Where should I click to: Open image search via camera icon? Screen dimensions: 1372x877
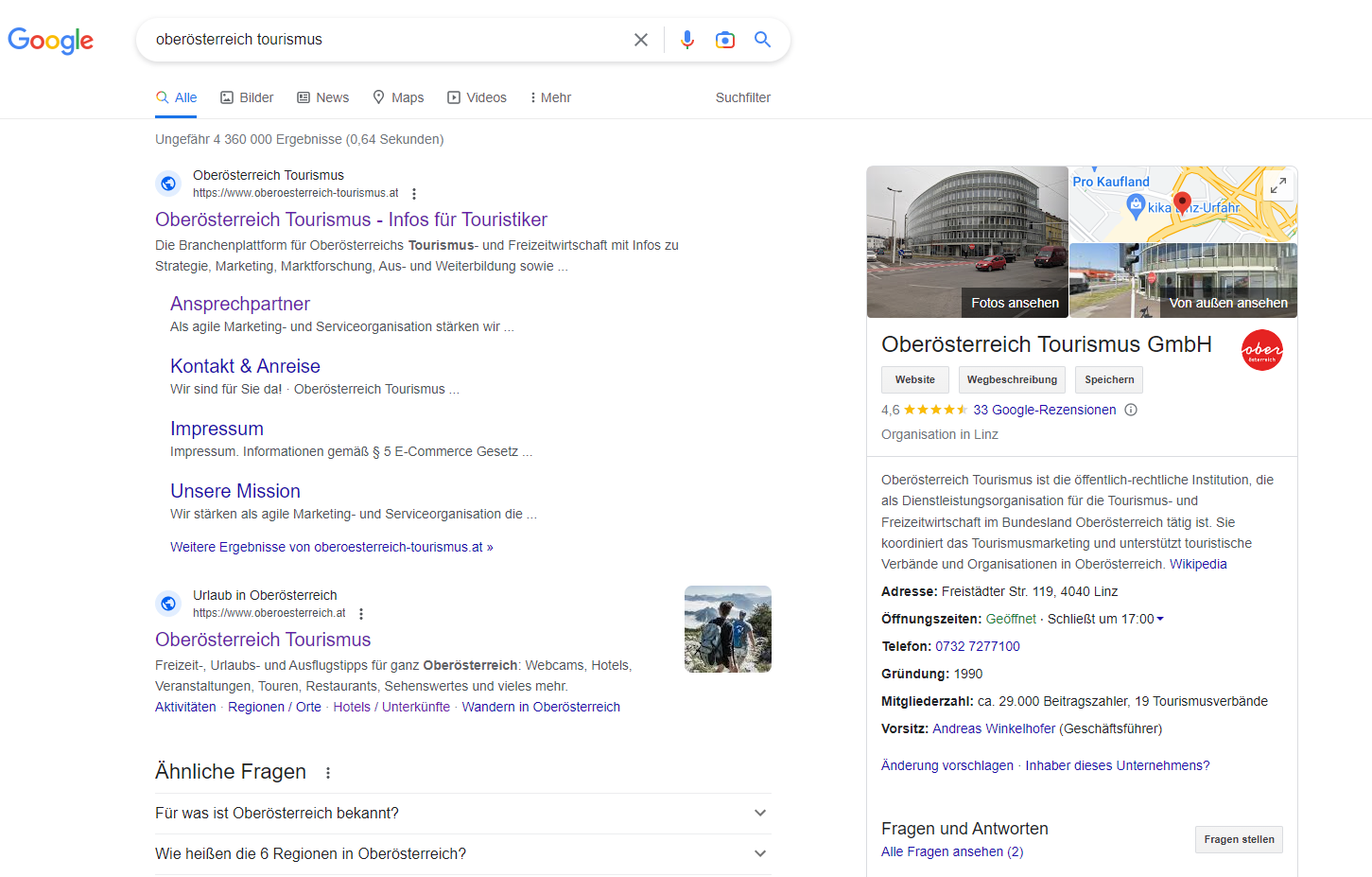point(725,40)
